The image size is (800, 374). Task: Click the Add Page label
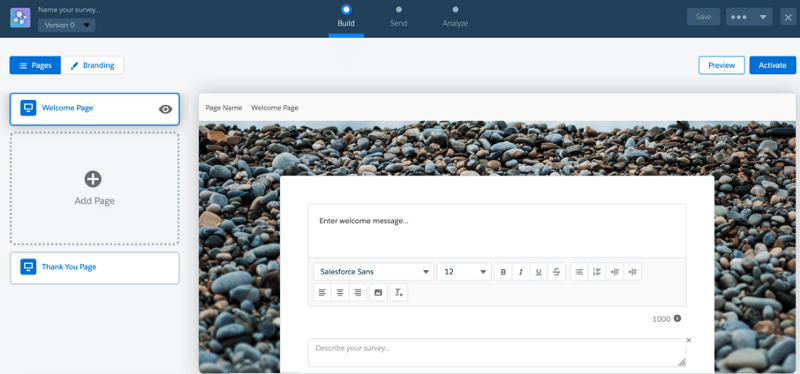(x=94, y=201)
